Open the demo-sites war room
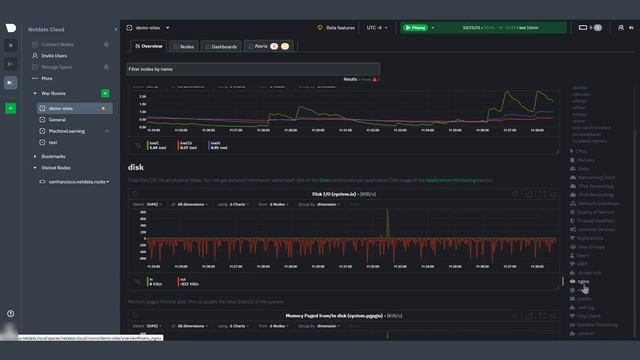 pos(74,109)
